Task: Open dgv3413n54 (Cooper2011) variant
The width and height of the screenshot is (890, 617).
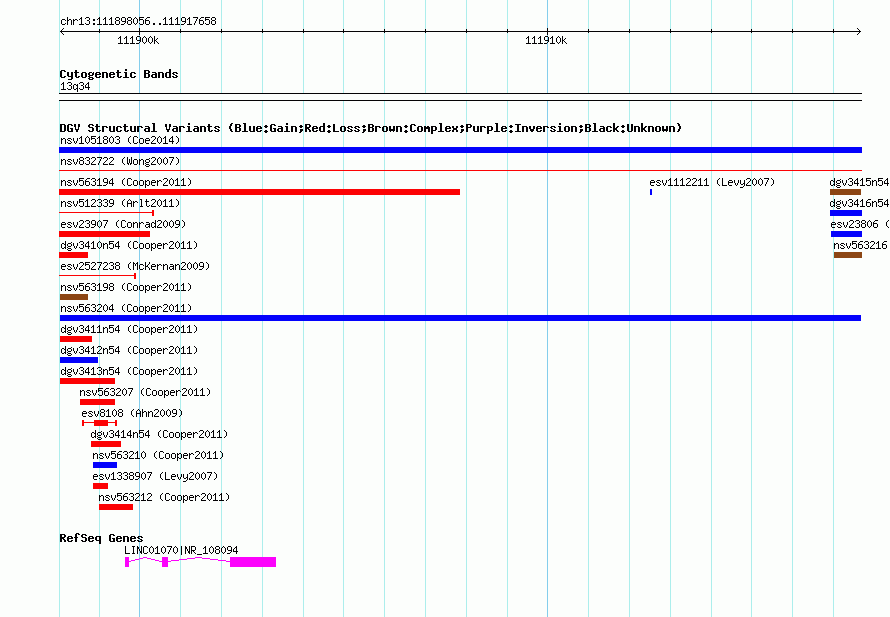Action: (x=129, y=371)
